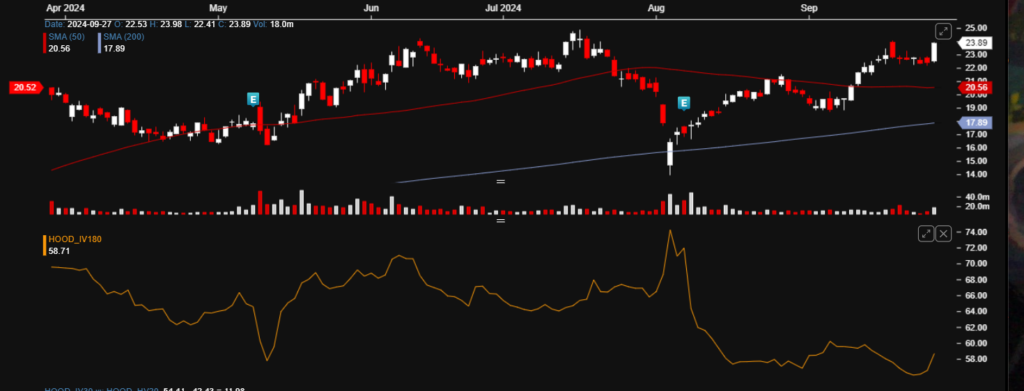Select the Aug label on time axis
Image resolution: width=1024 pixels, height=391 pixels.
pyautogui.click(x=656, y=8)
